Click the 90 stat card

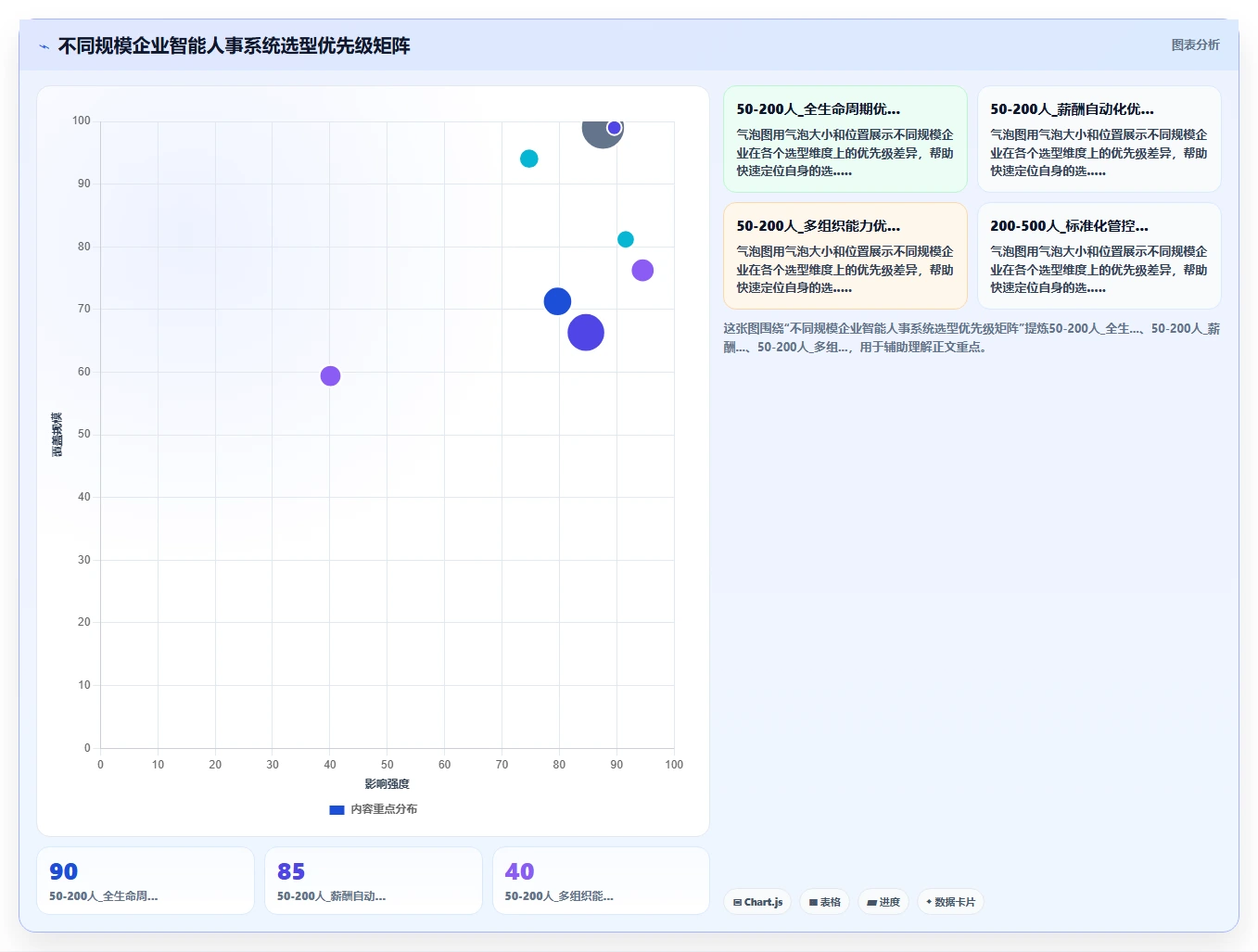click(146, 881)
